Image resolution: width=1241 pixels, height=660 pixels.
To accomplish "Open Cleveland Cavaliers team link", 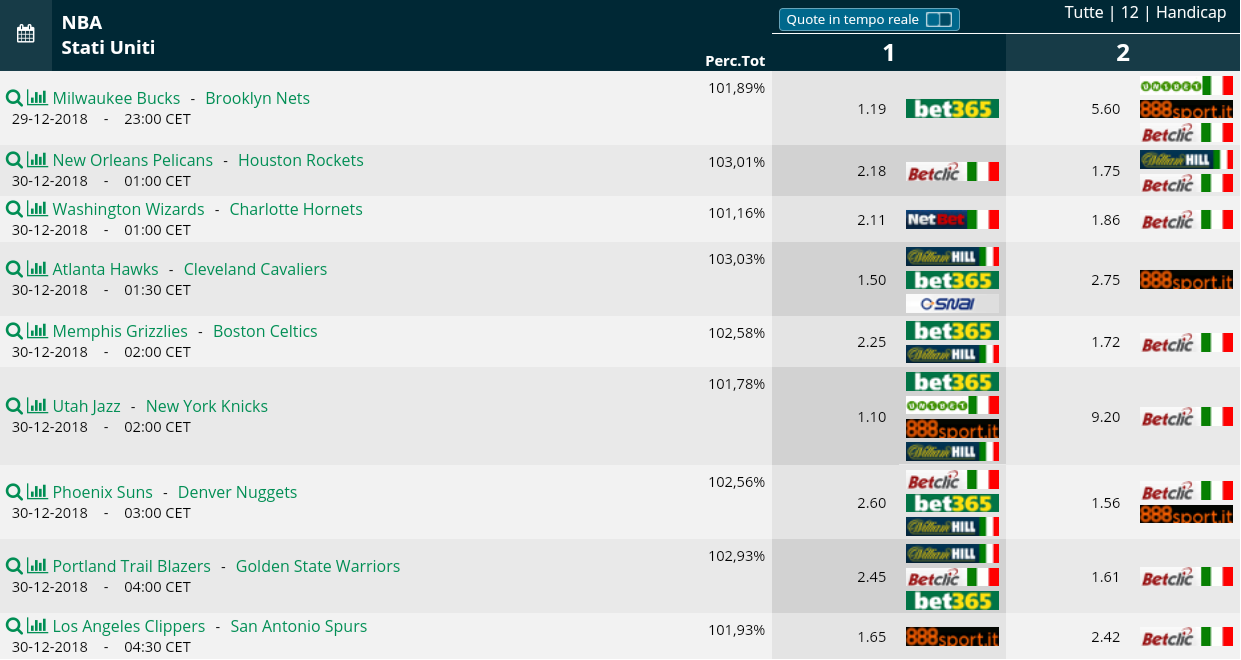I will pos(256,269).
